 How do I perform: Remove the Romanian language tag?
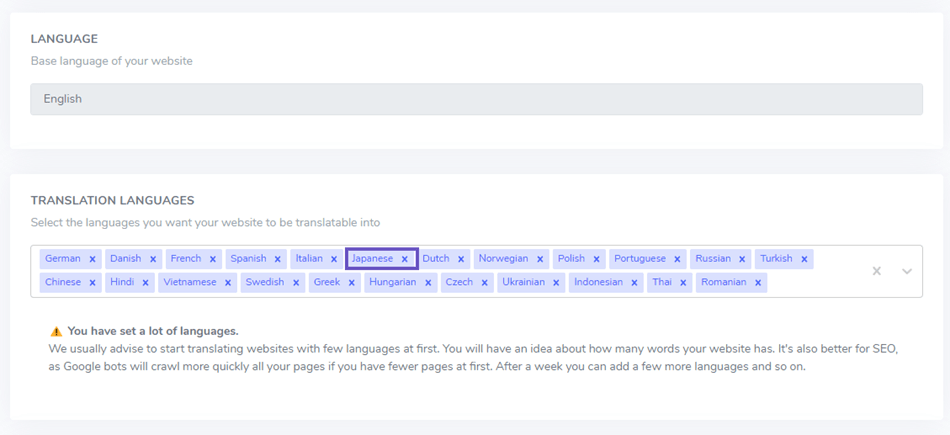pyautogui.click(x=758, y=282)
